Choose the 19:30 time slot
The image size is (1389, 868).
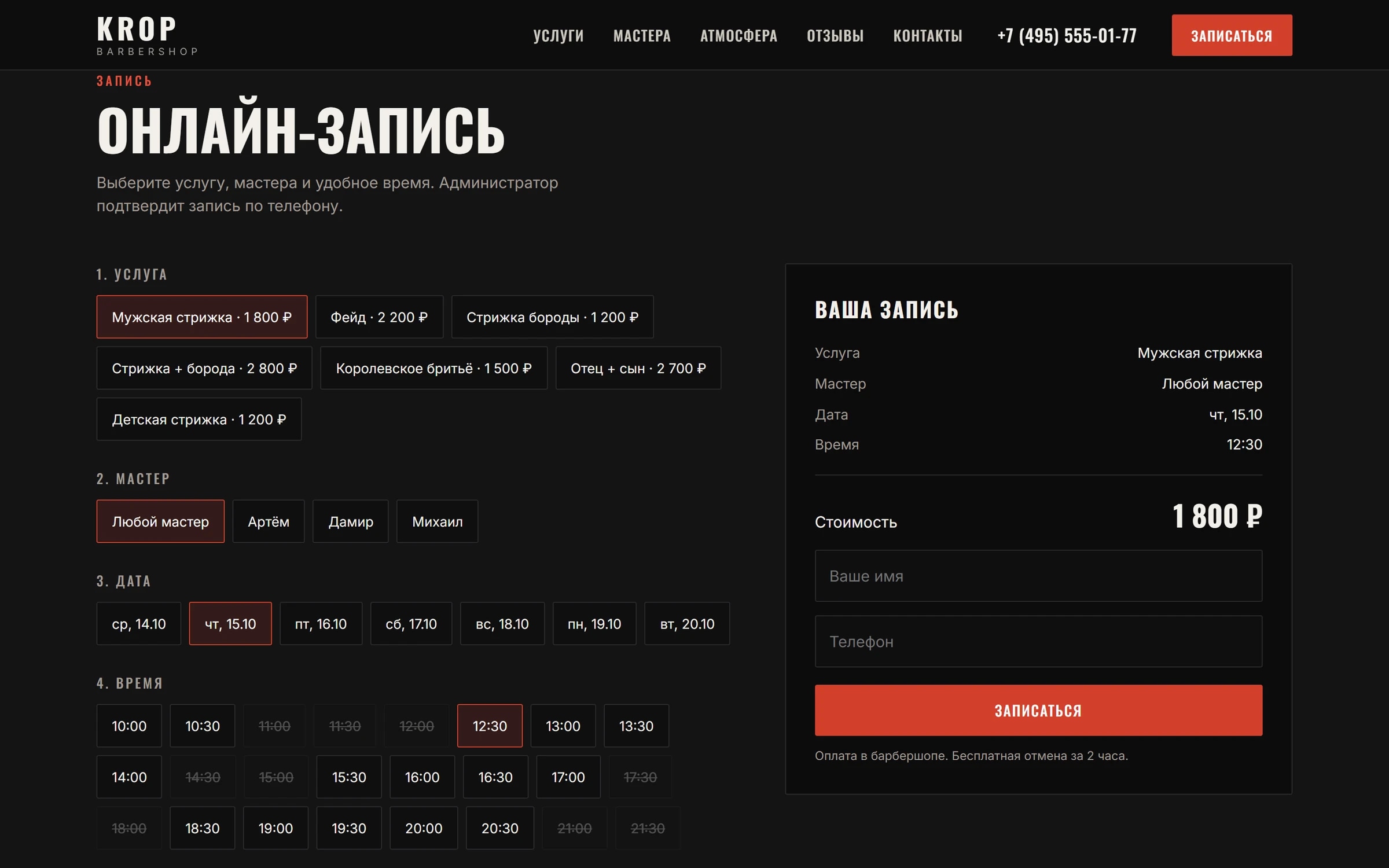click(349, 827)
